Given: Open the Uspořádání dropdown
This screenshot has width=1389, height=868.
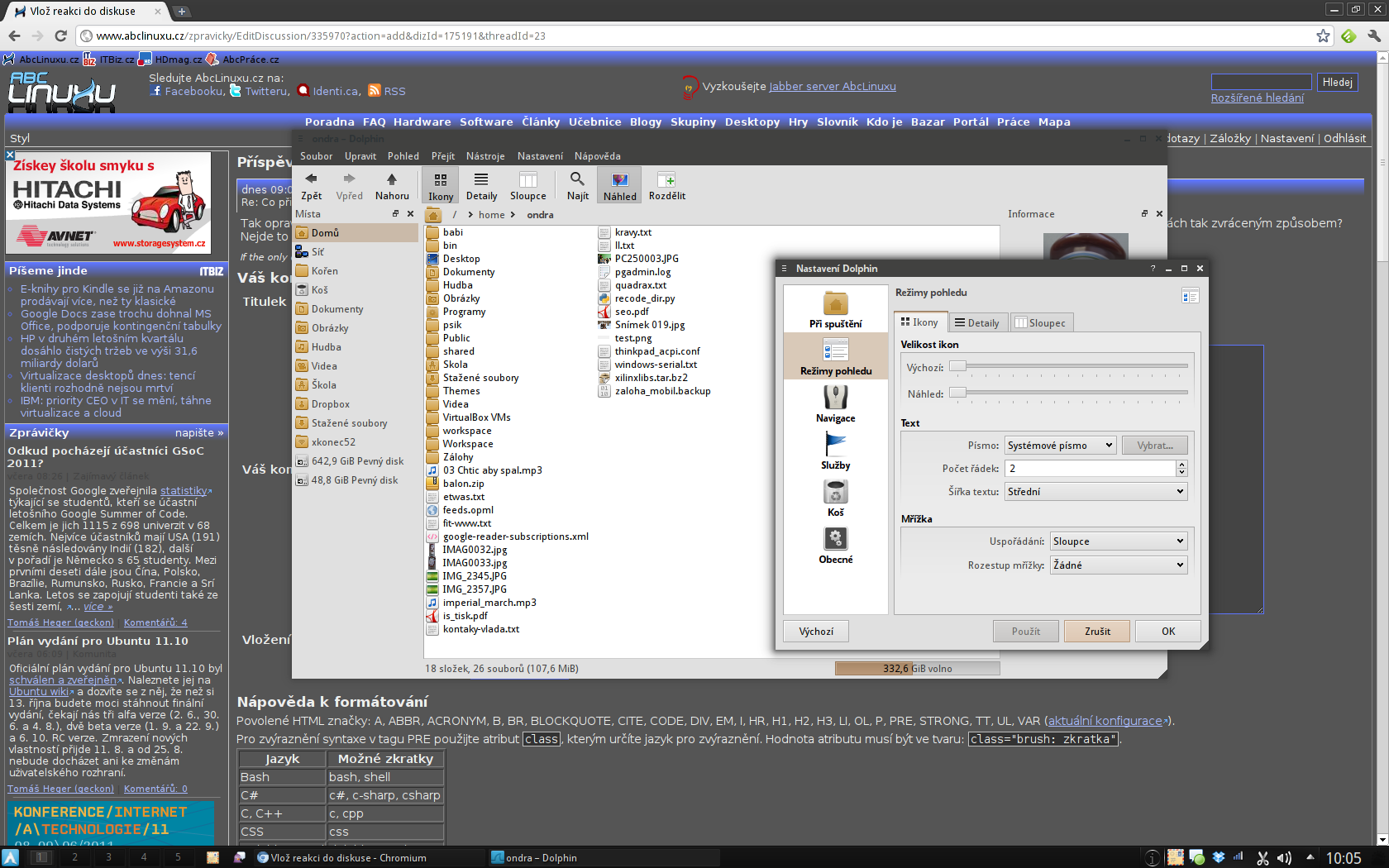Looking at the screenshot, I should pyautogui.click(x=1119, y=541).
